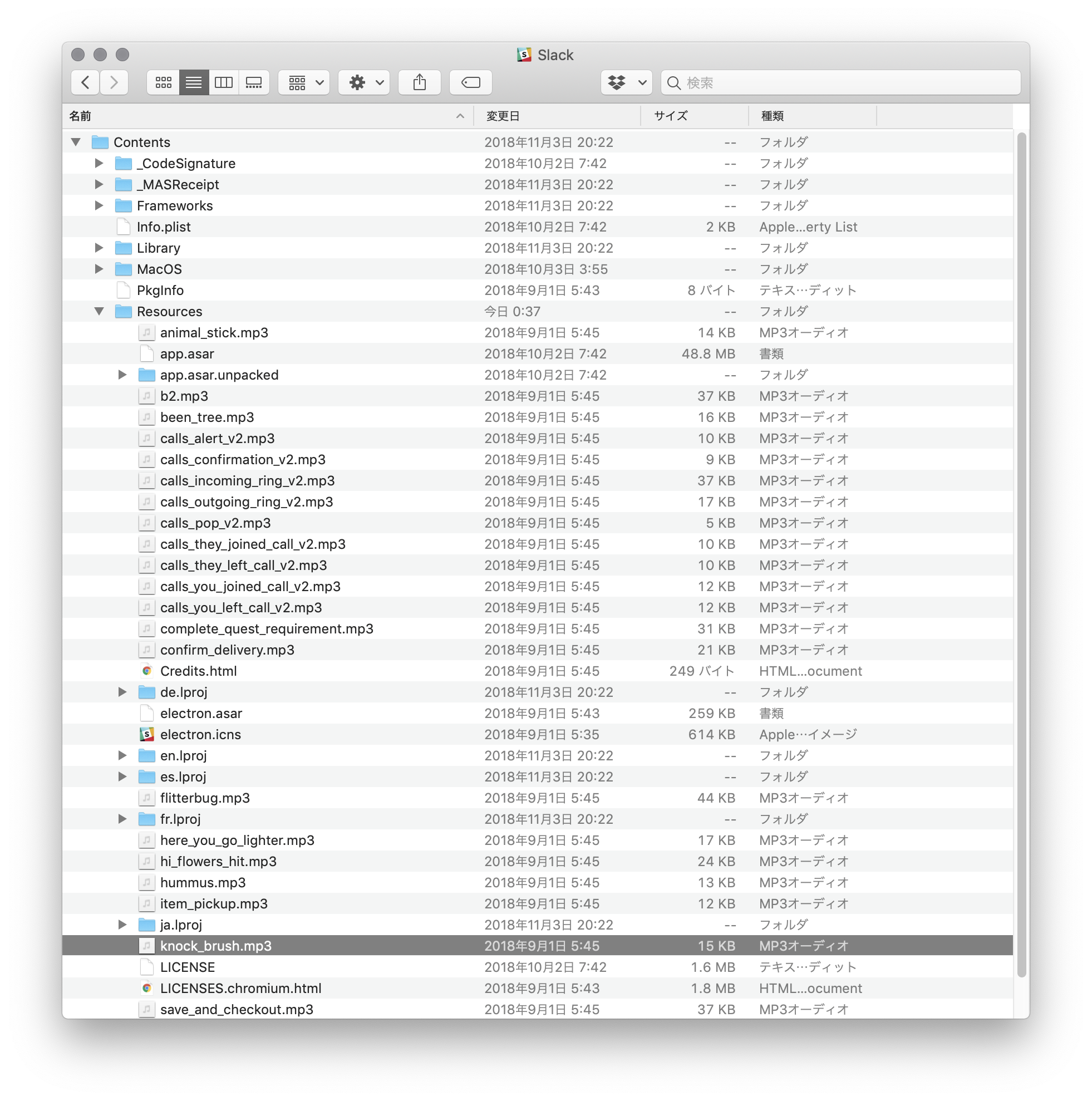Screen dimensions: 1092x1101
Task: Select calls_outgoing_ring_v2.mp3
Action: click(x=538, y=502)
